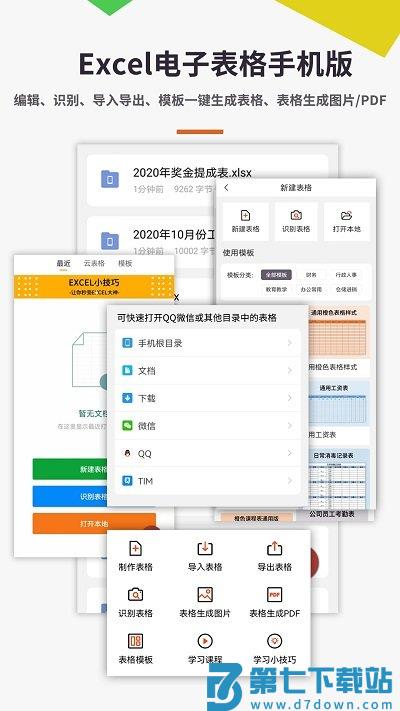Select the 全部模板 category chip

pos(276,275)
